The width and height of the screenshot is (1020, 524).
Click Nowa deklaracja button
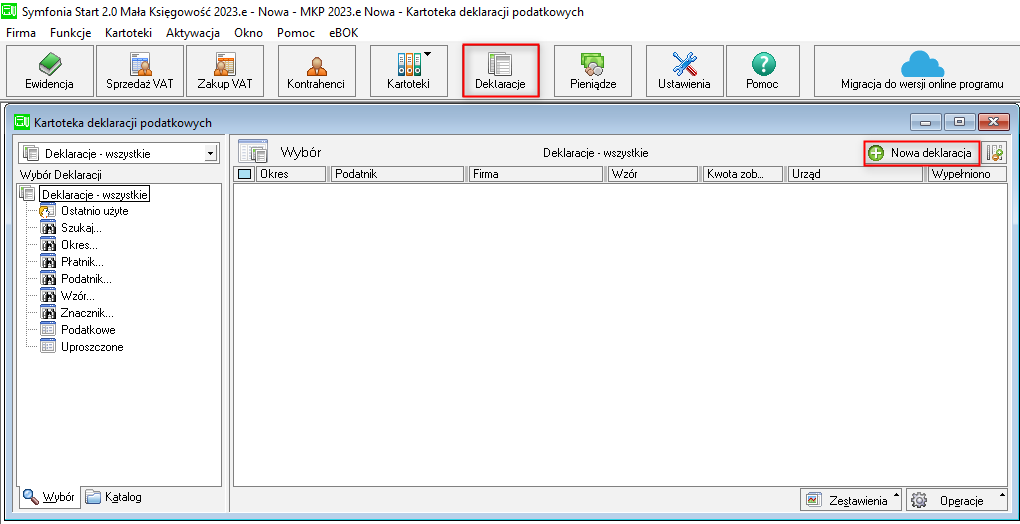tap(922, 153)
